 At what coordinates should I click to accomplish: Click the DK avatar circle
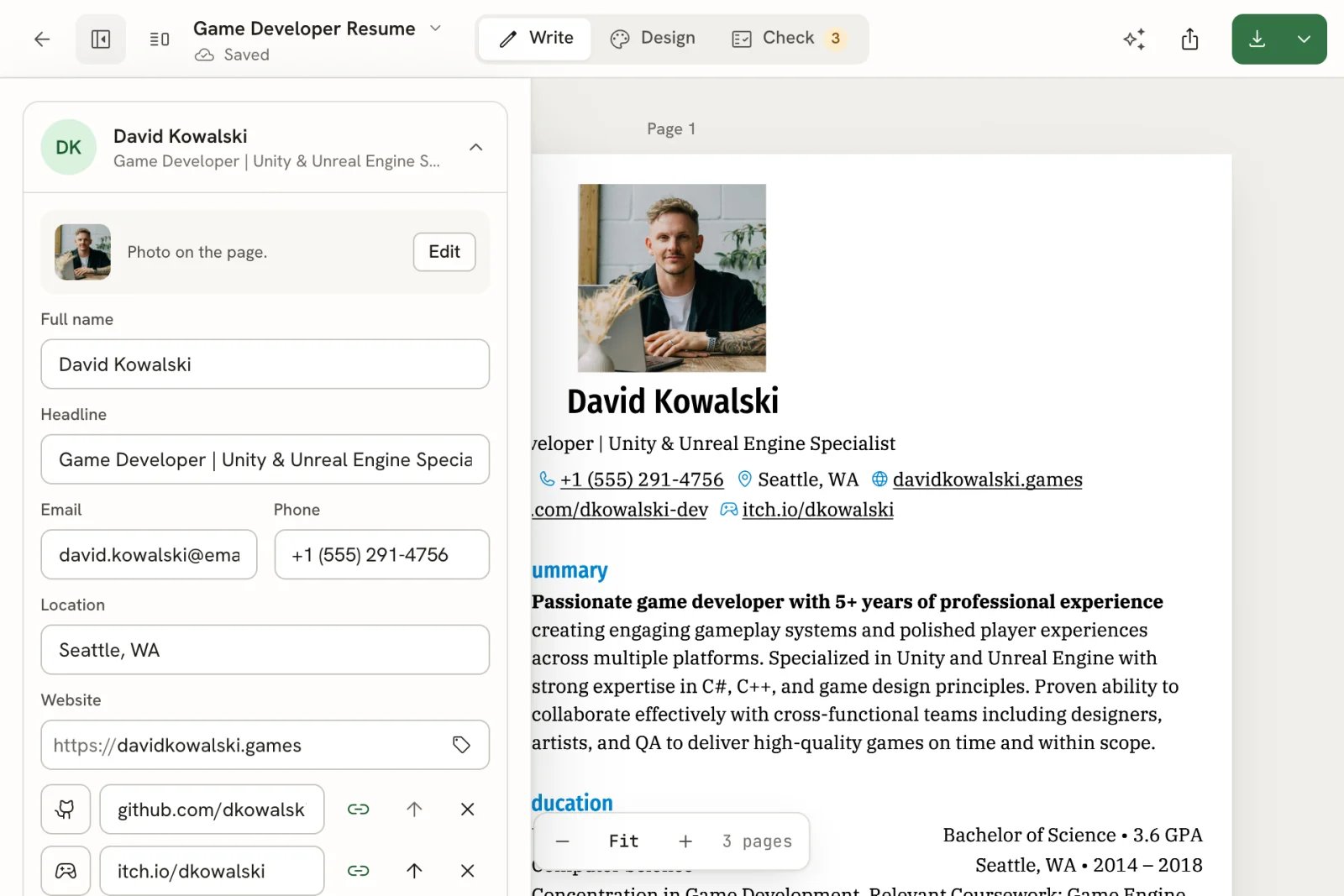coord(68,147)
